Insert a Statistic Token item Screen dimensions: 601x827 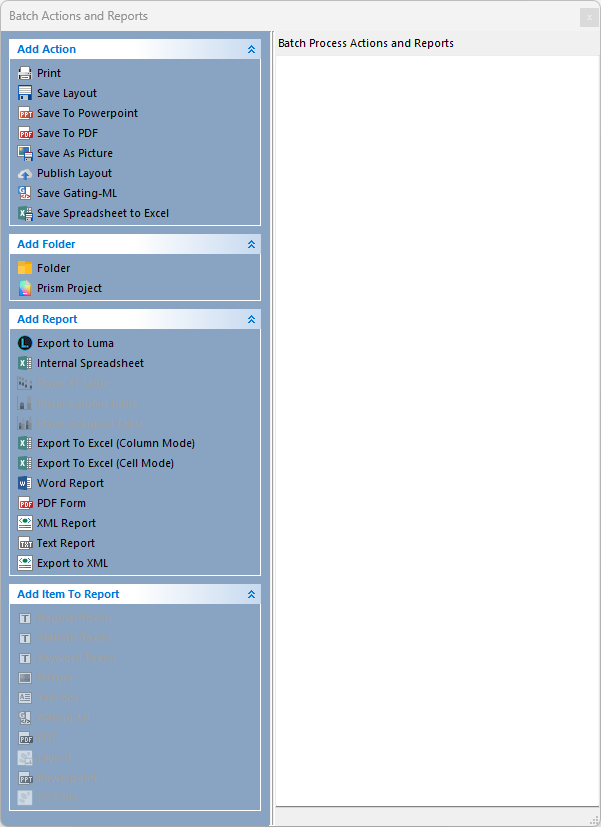64,638
